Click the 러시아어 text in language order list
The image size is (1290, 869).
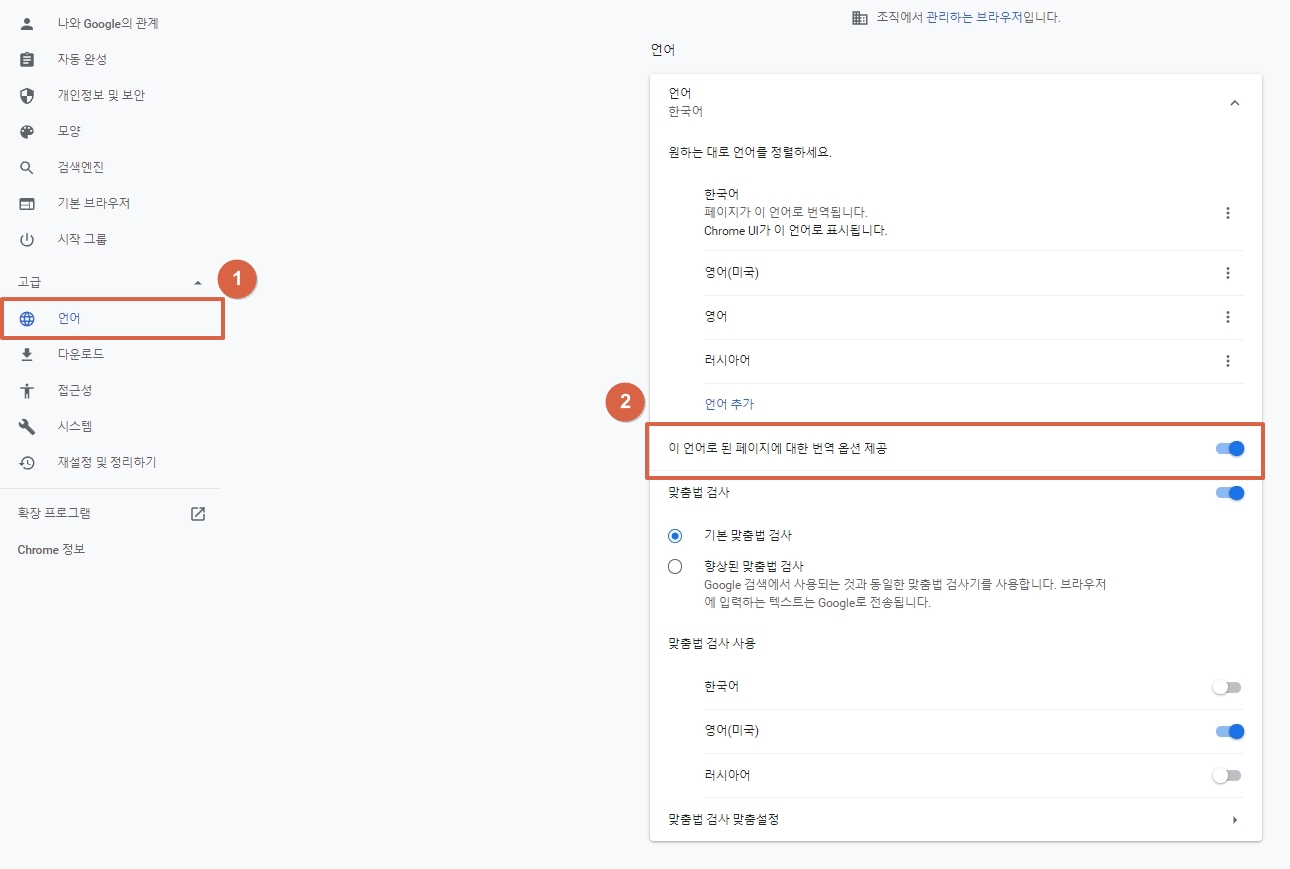[727, 361]
